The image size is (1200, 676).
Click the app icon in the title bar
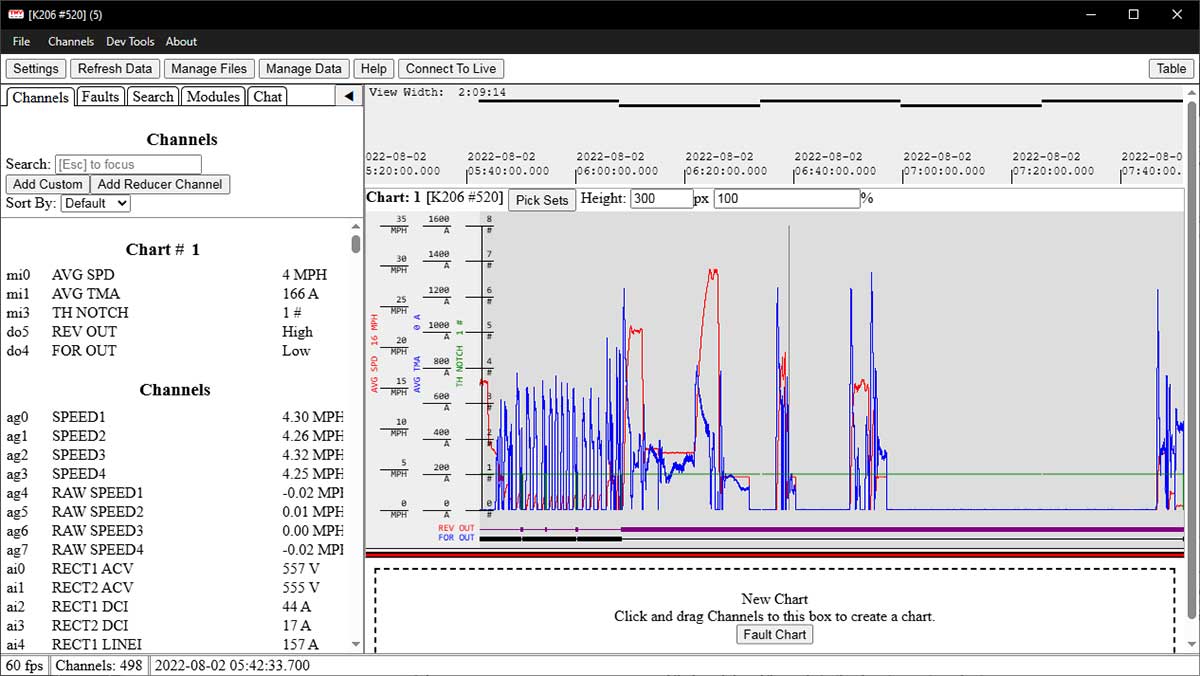click(x=15, y=14)
